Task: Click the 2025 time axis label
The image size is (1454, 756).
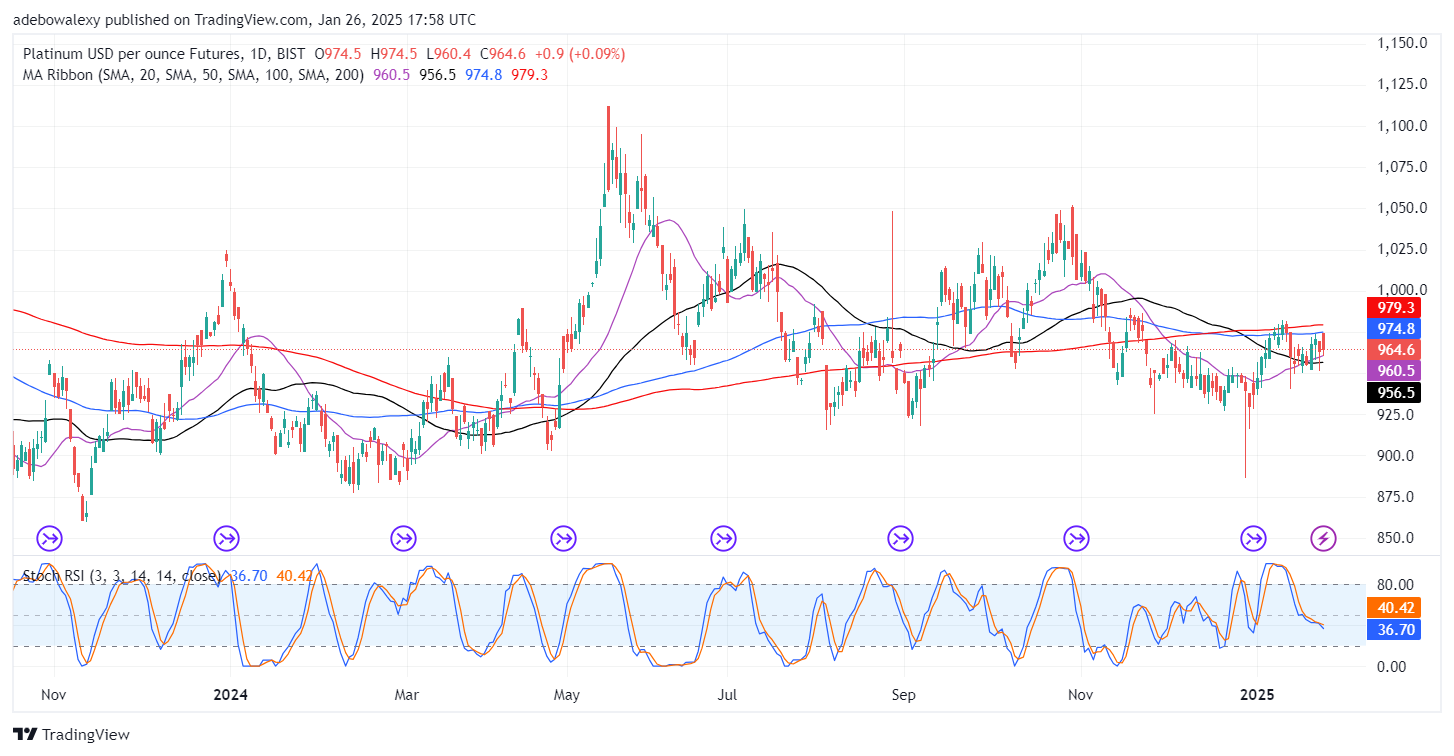Action: pyautogui.click(x=1257, y=694)
